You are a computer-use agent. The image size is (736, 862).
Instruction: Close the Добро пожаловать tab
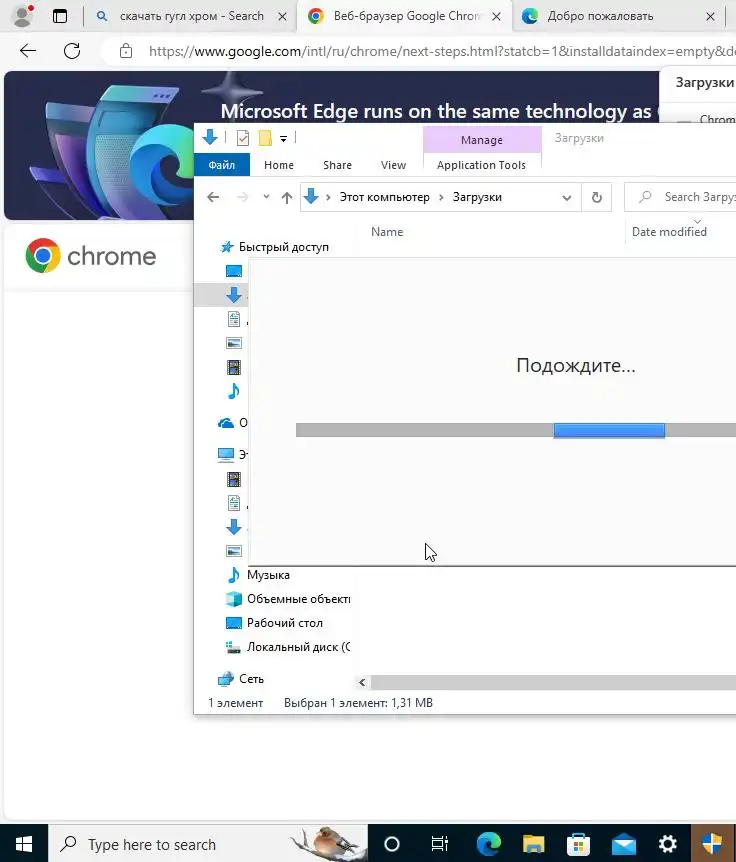710,16
